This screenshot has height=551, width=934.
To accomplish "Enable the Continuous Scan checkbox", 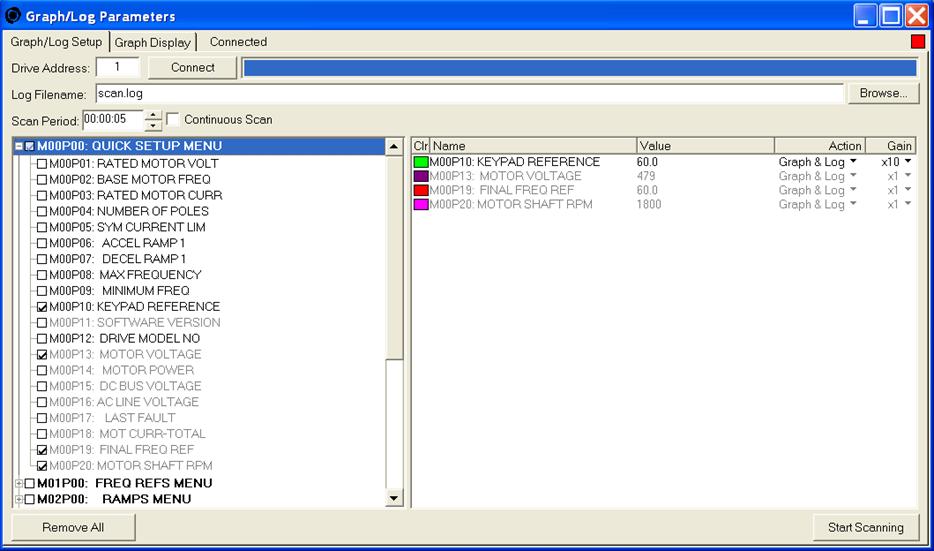I will tap(173, 120).
